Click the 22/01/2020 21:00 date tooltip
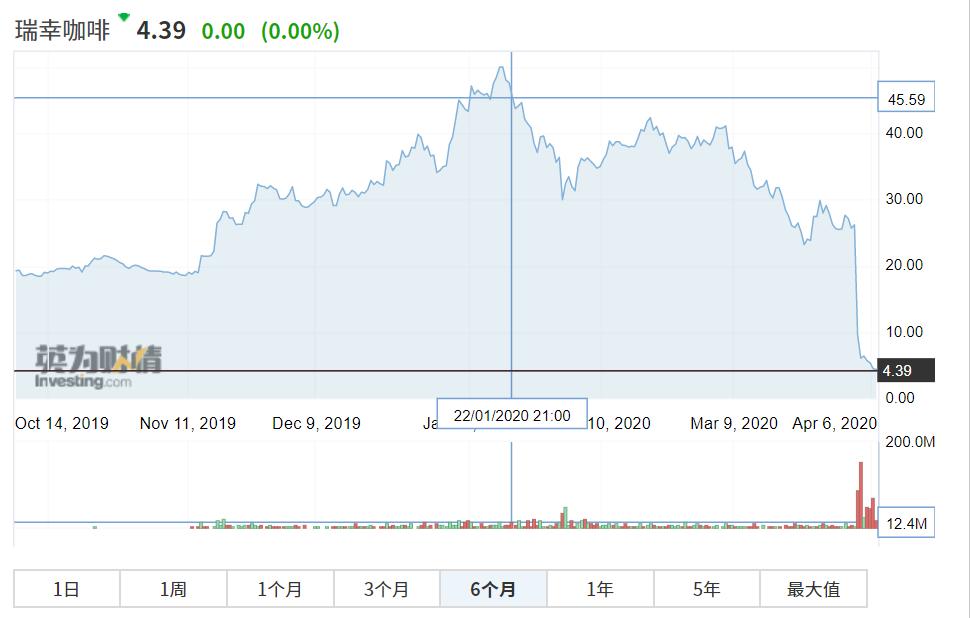This screenshot has height=618, width=970. [512, 415]
